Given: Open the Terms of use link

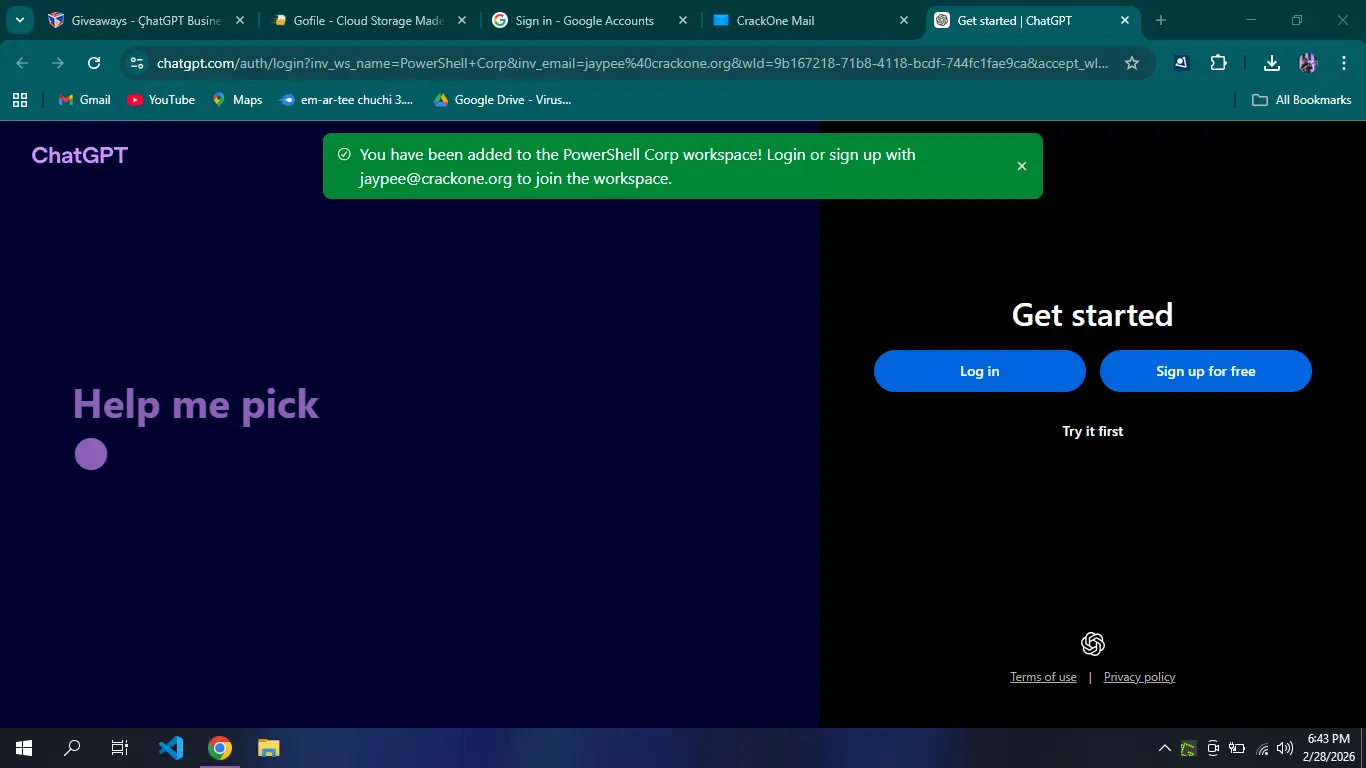Looking at the screenshot, I should click(1043, 677).
